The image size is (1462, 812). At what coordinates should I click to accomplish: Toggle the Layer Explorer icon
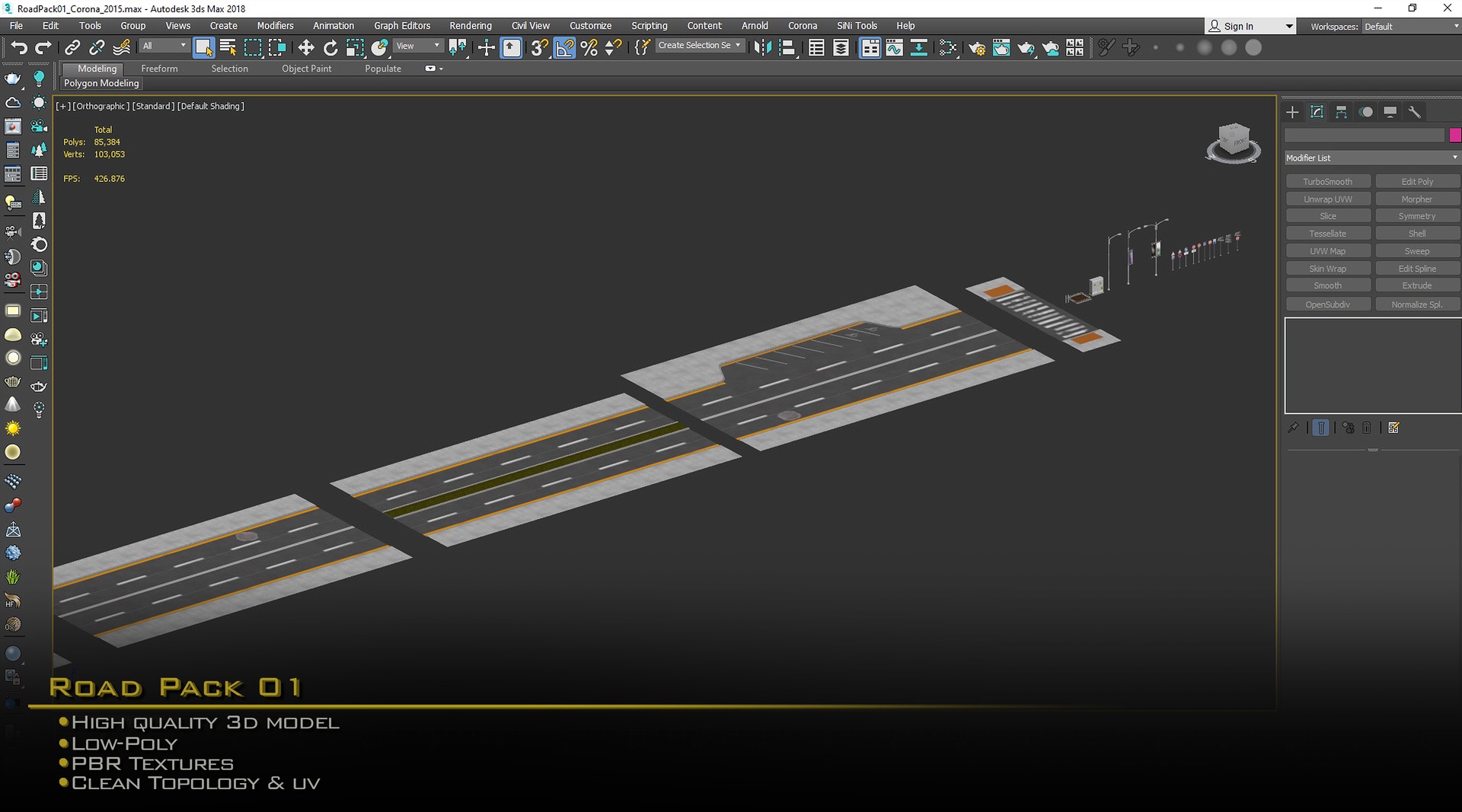point(841,48)
